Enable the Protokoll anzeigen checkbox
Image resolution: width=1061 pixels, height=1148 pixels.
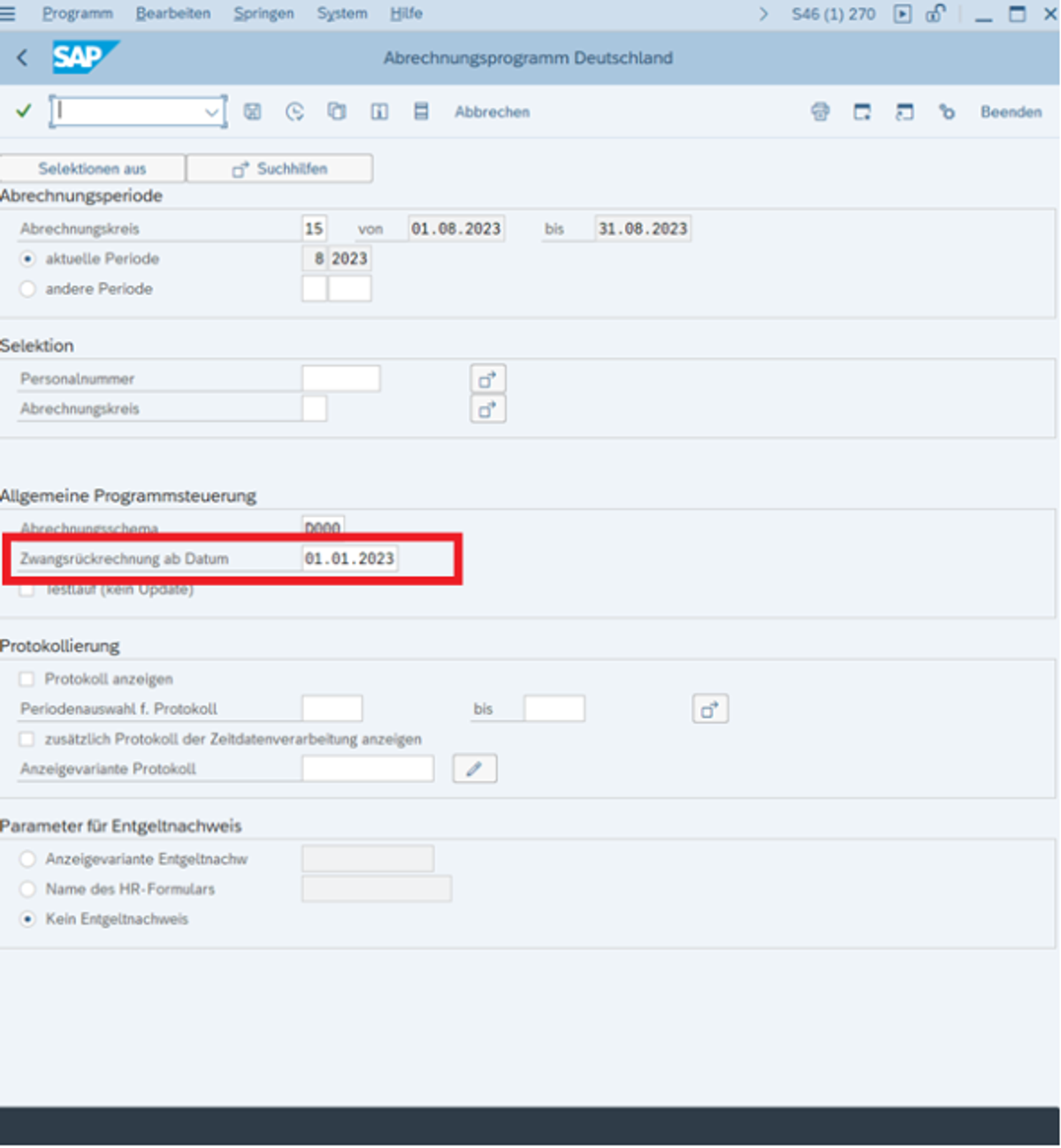click(27, 679)
